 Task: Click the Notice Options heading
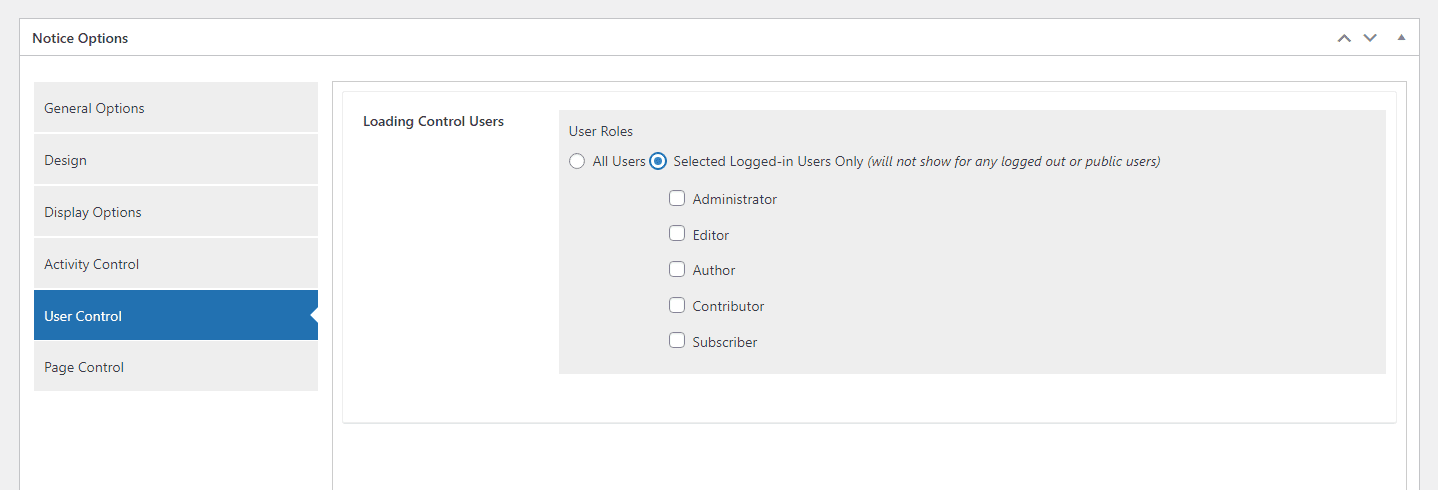click(x=80, y=38)
